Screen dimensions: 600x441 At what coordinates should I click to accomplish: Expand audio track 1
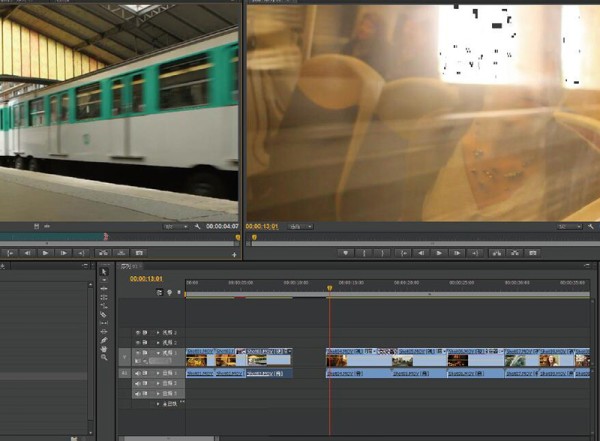click(158, 373)
